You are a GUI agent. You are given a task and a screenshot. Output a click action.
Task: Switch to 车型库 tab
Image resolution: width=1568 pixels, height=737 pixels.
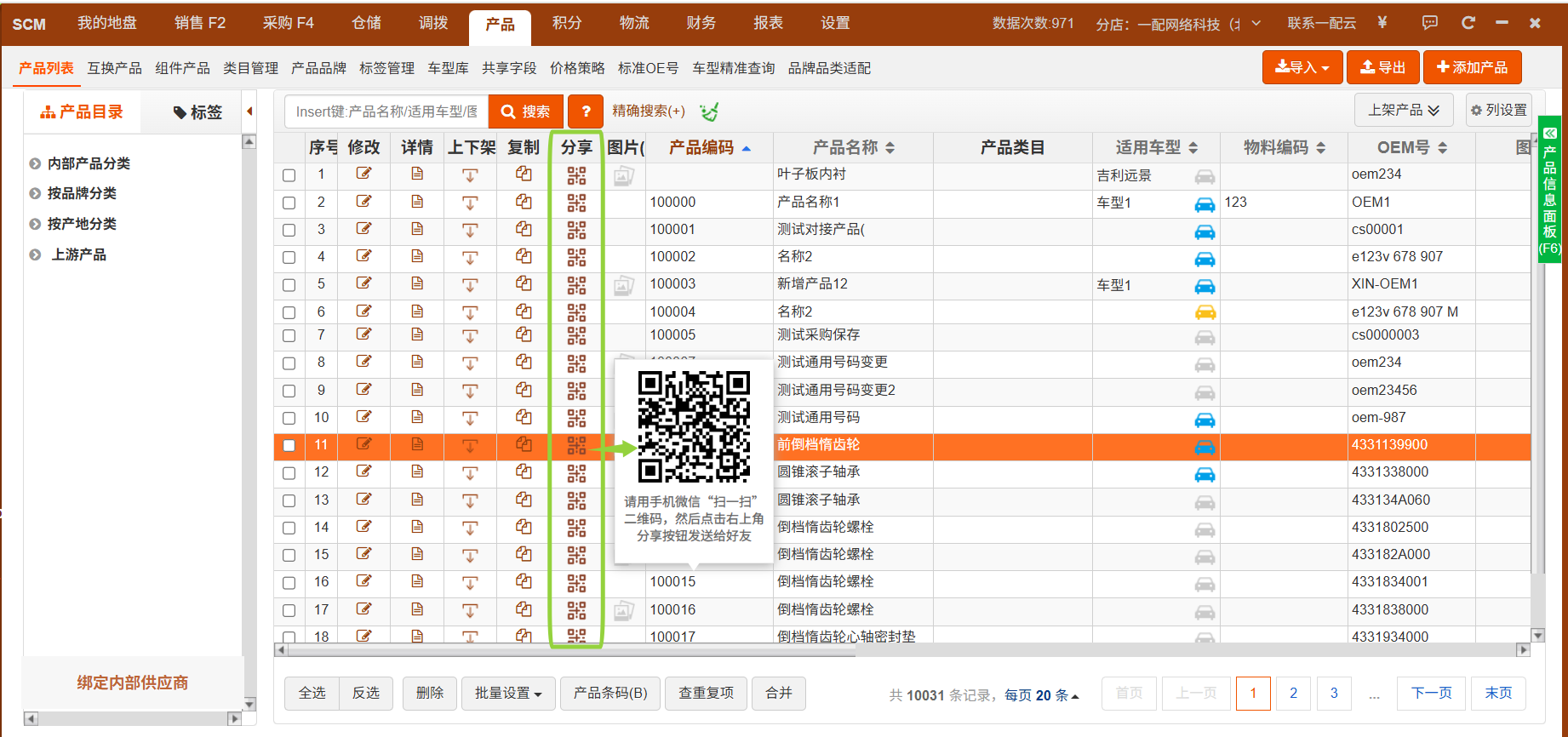pos(448,68)
